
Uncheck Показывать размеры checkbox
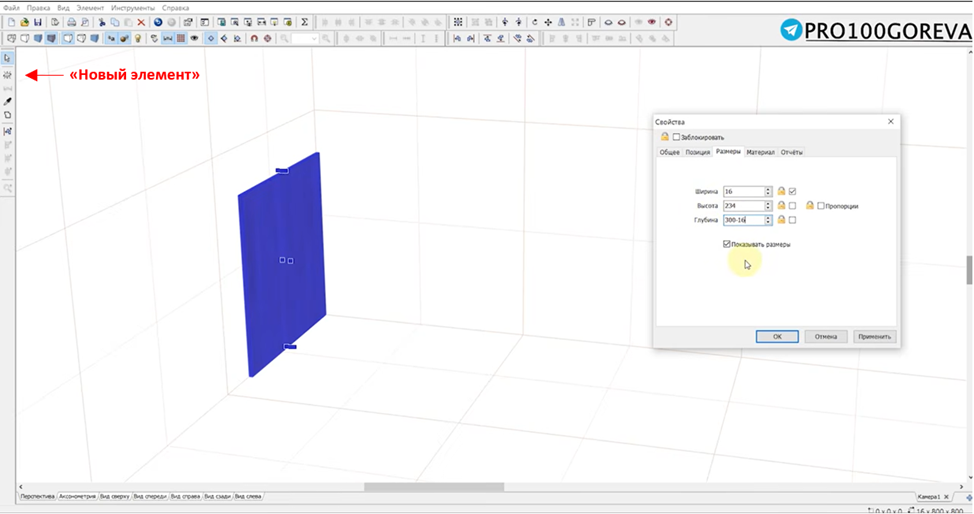(x=727, y=244)
